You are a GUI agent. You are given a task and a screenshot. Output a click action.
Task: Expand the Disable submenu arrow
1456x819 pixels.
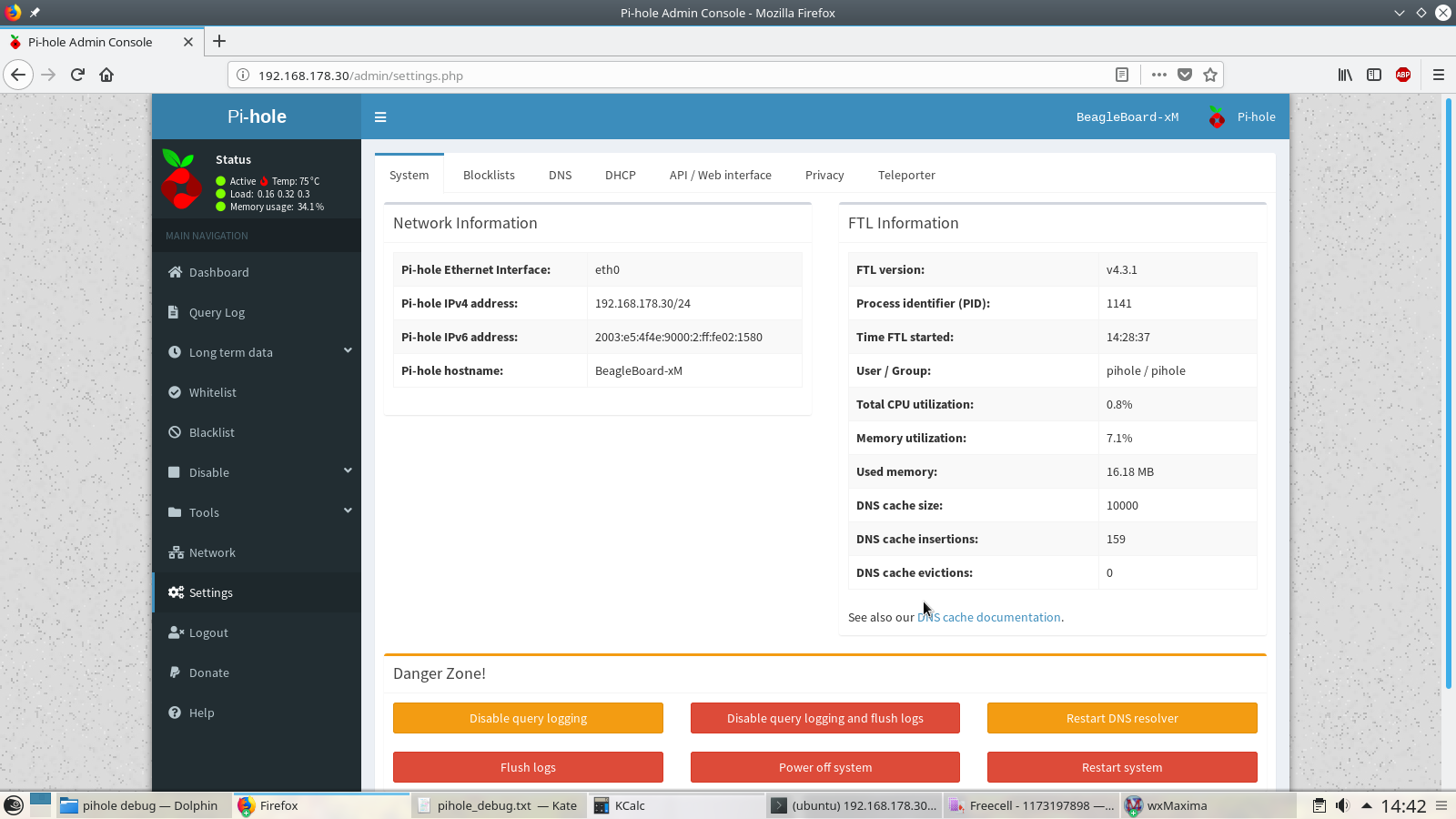[x=348, y=470]
